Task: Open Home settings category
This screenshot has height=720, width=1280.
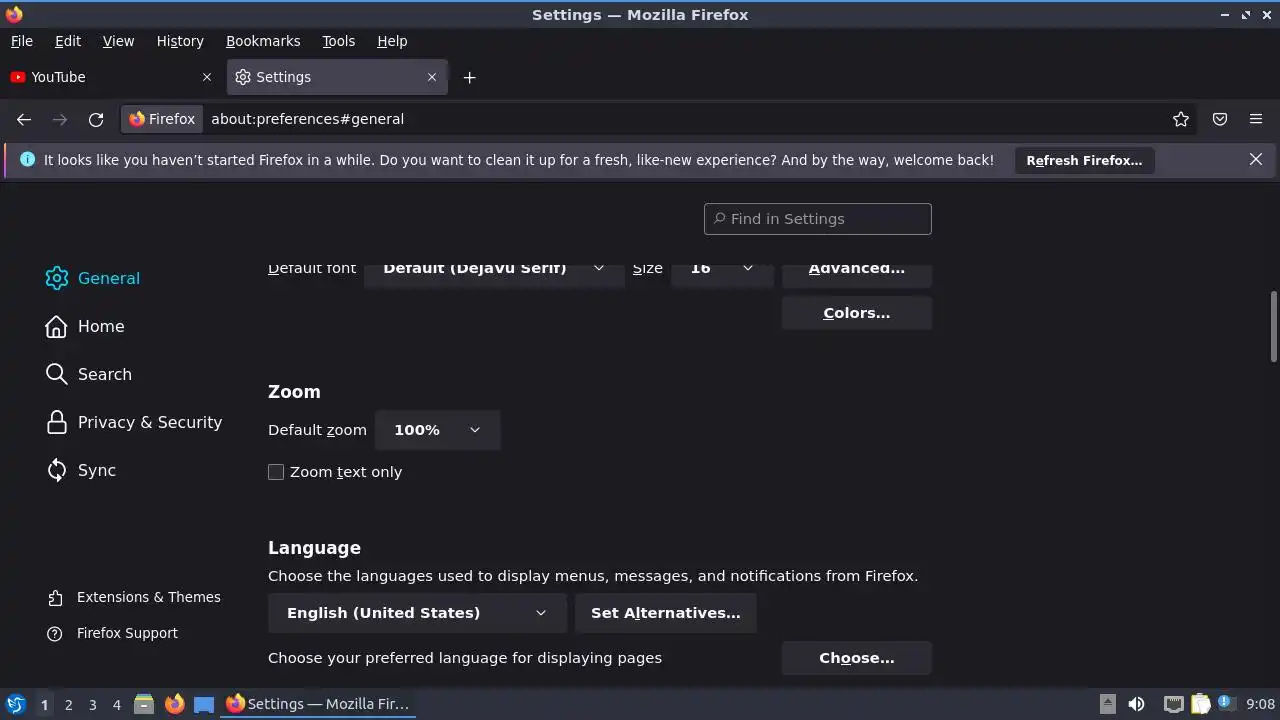Action: tap(85, 326)
